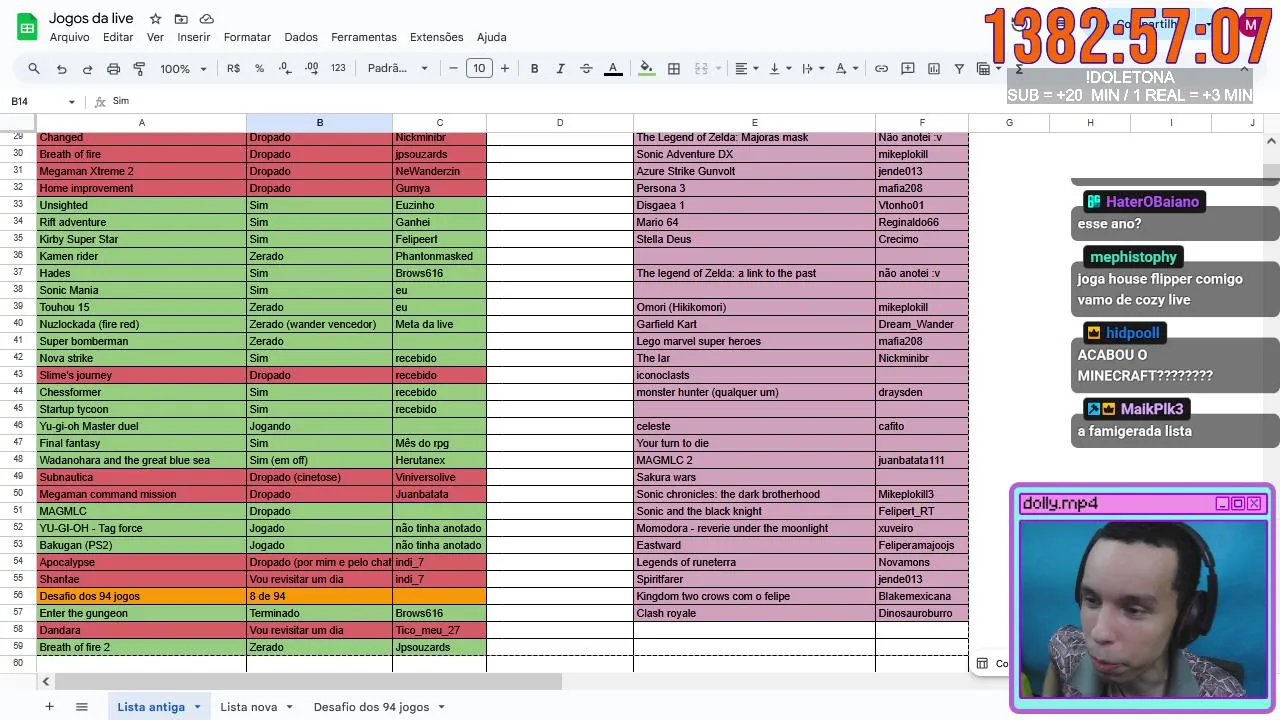Viewport: 1280px width, 720px height.
Task: Open the Editar menu
Action: click(118, 37)
